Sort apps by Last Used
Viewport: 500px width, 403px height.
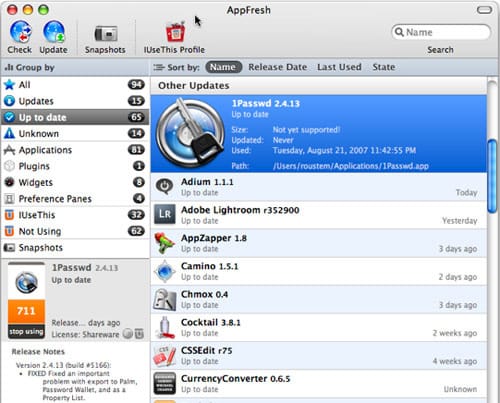click(339, 67)
